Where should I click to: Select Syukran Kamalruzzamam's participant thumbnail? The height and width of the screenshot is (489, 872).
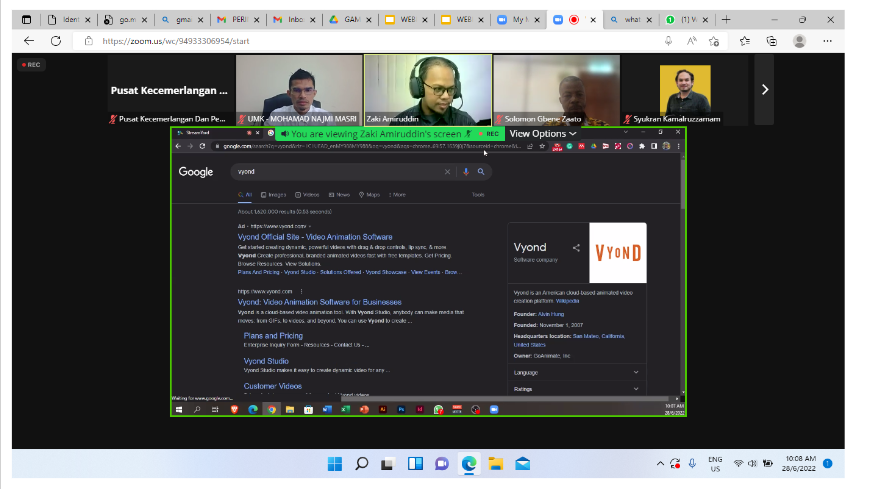click(685, 90)
